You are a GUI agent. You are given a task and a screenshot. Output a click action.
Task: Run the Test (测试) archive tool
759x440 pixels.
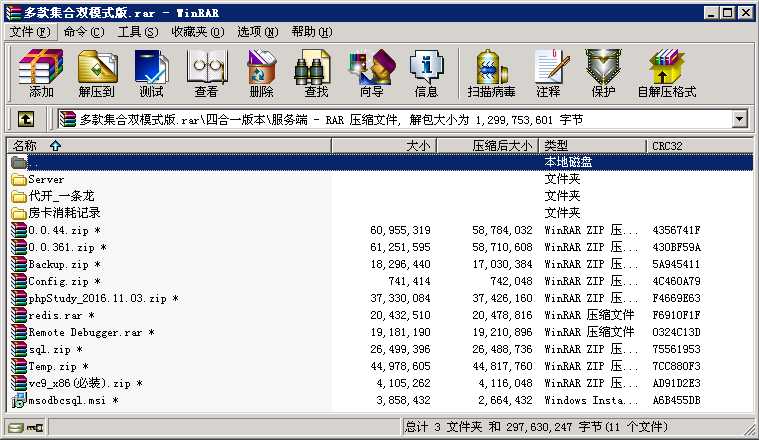click(x=152, y=73)
